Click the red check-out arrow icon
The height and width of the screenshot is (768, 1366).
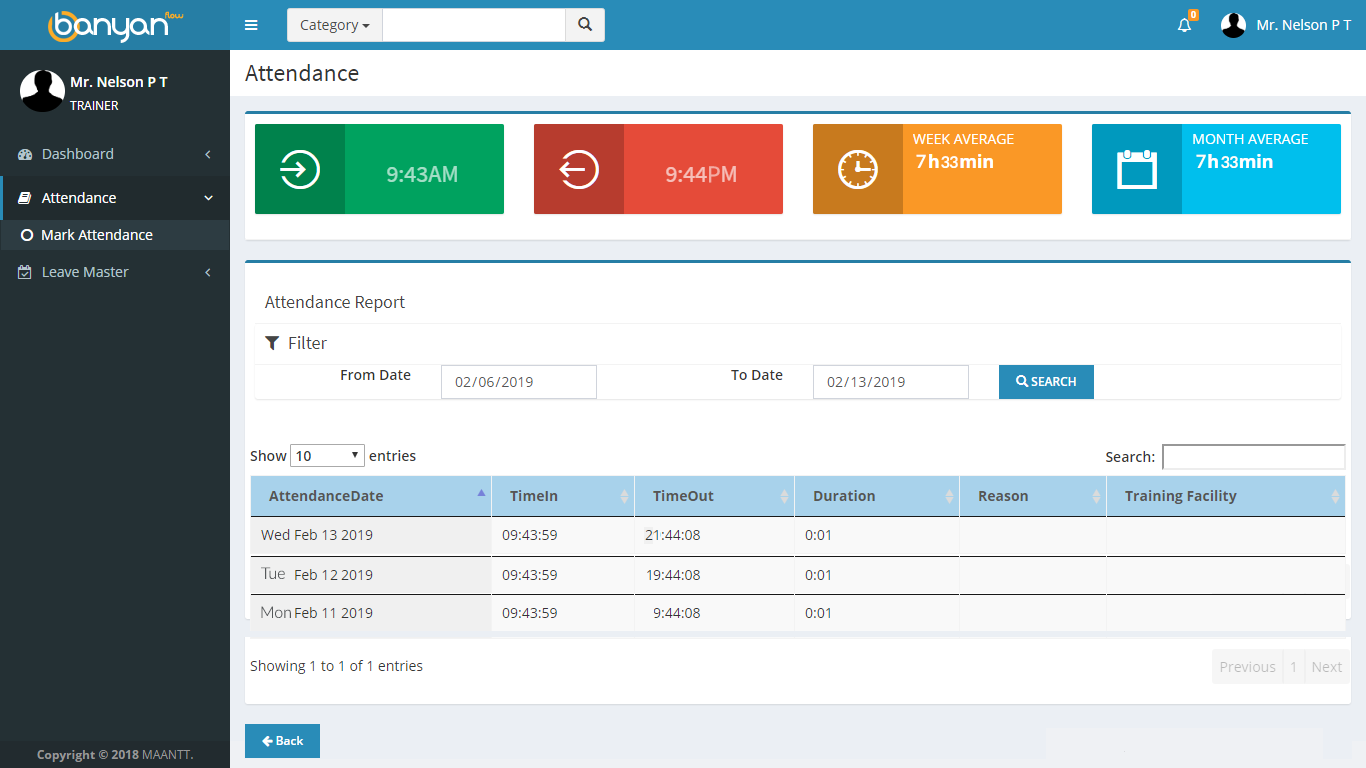coord(579,169)
